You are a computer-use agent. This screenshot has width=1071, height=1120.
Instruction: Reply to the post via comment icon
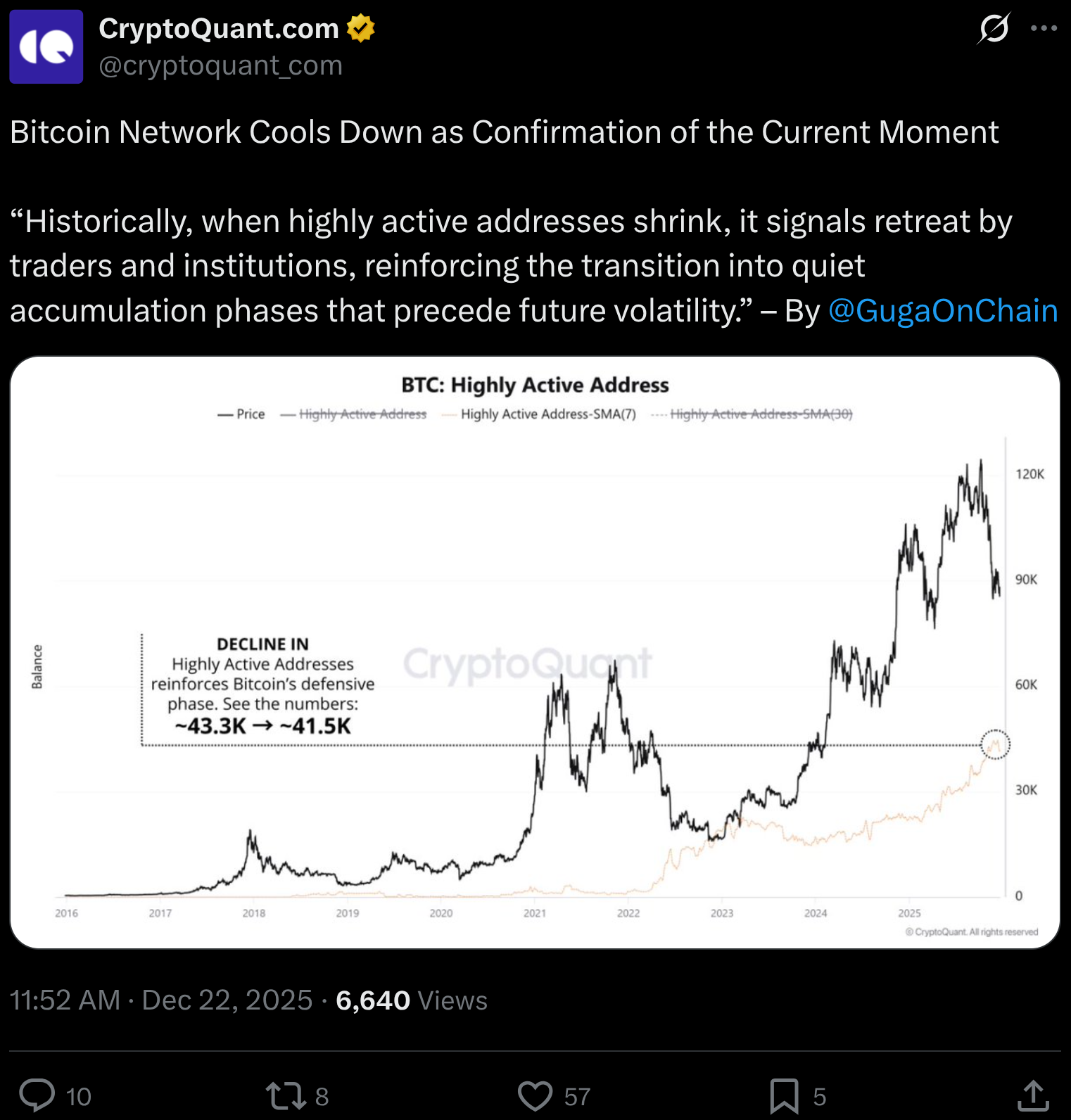[x=37, y=1095]
